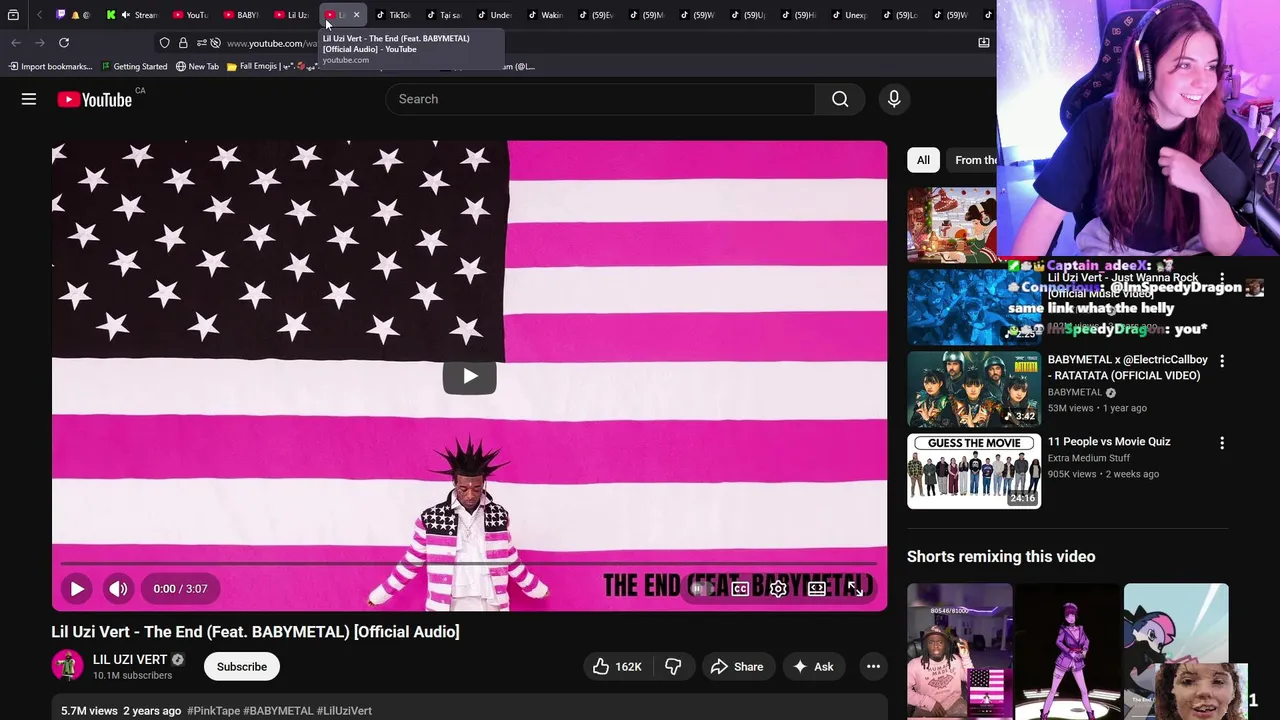Click the tracking protection shield icon
Image resolution: width=1280 pixels, height=720 pixels.
(x=165, y=43)
